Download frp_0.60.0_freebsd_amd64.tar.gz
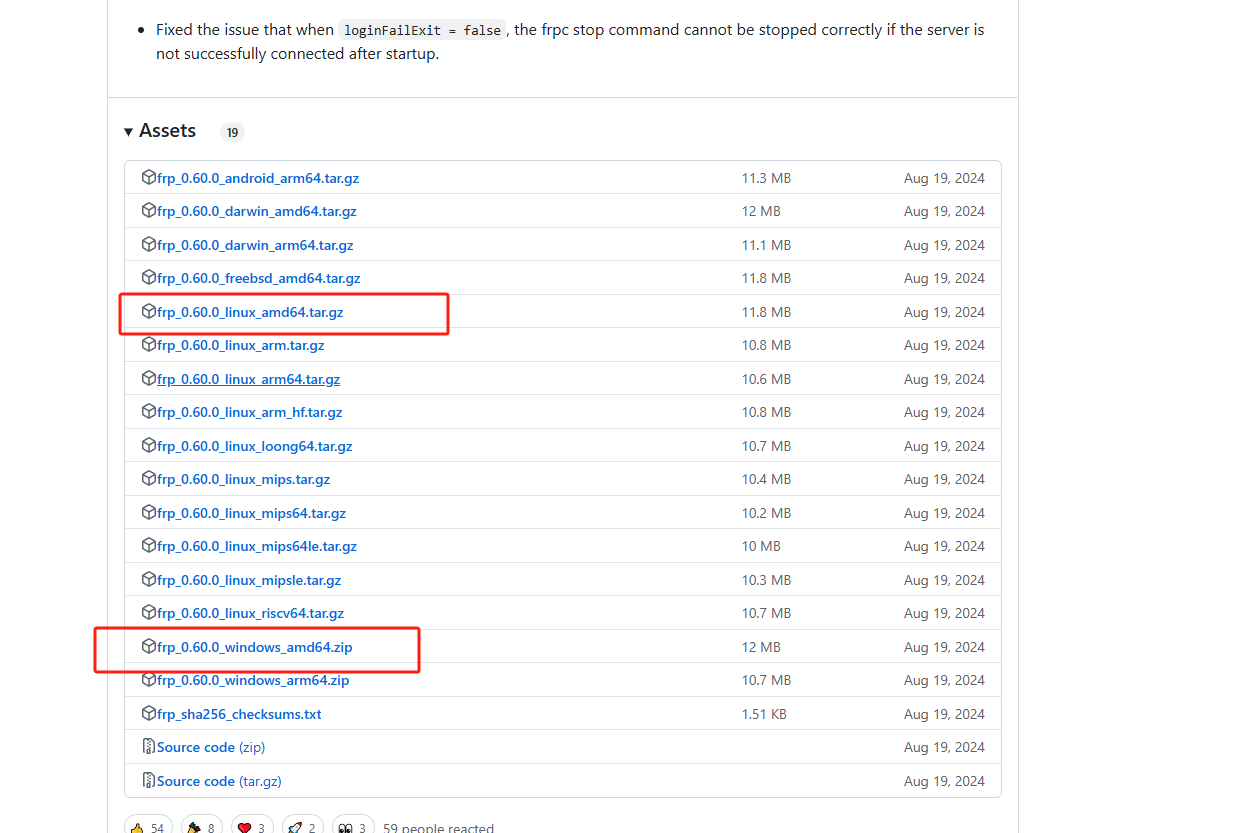Viewport: 1250px width, 833px height. (258, 278)
